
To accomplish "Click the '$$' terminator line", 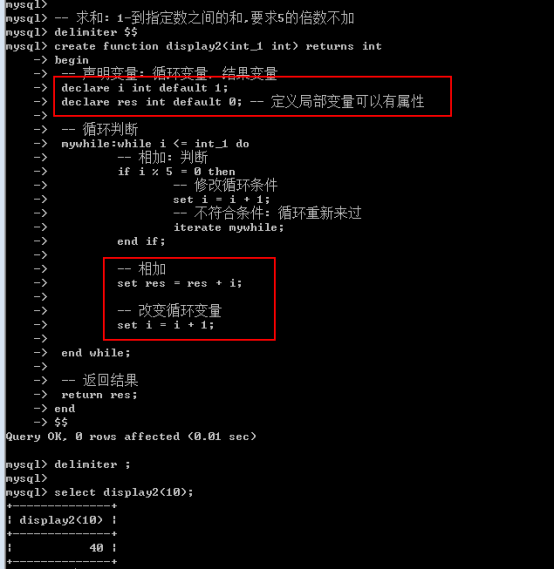I will click(x=61, y=422).
